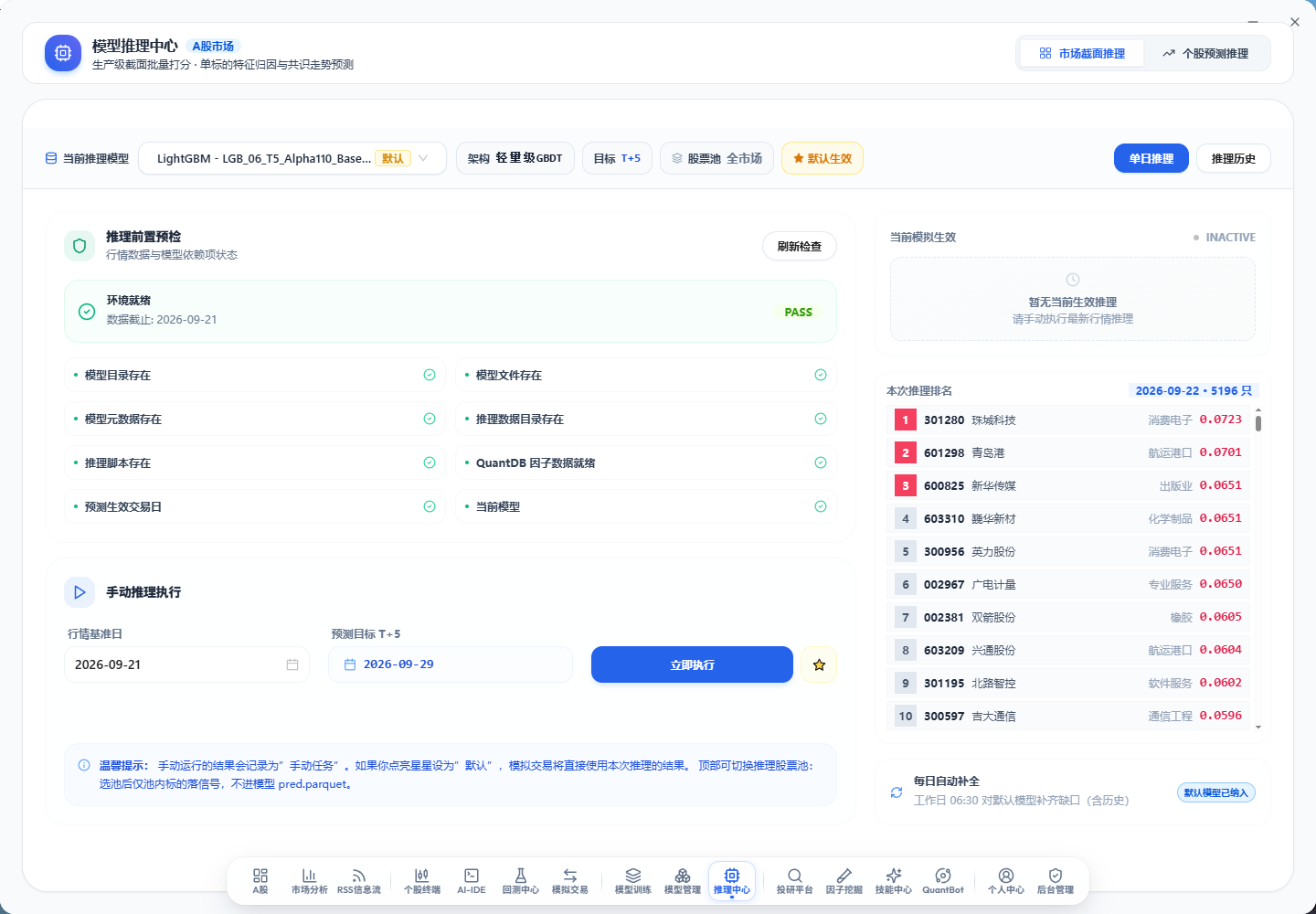The height and width of the screenshot is (914, 1316).
Task: Click the 默认模型已纳入 badge
Action: click(1216, 792)
